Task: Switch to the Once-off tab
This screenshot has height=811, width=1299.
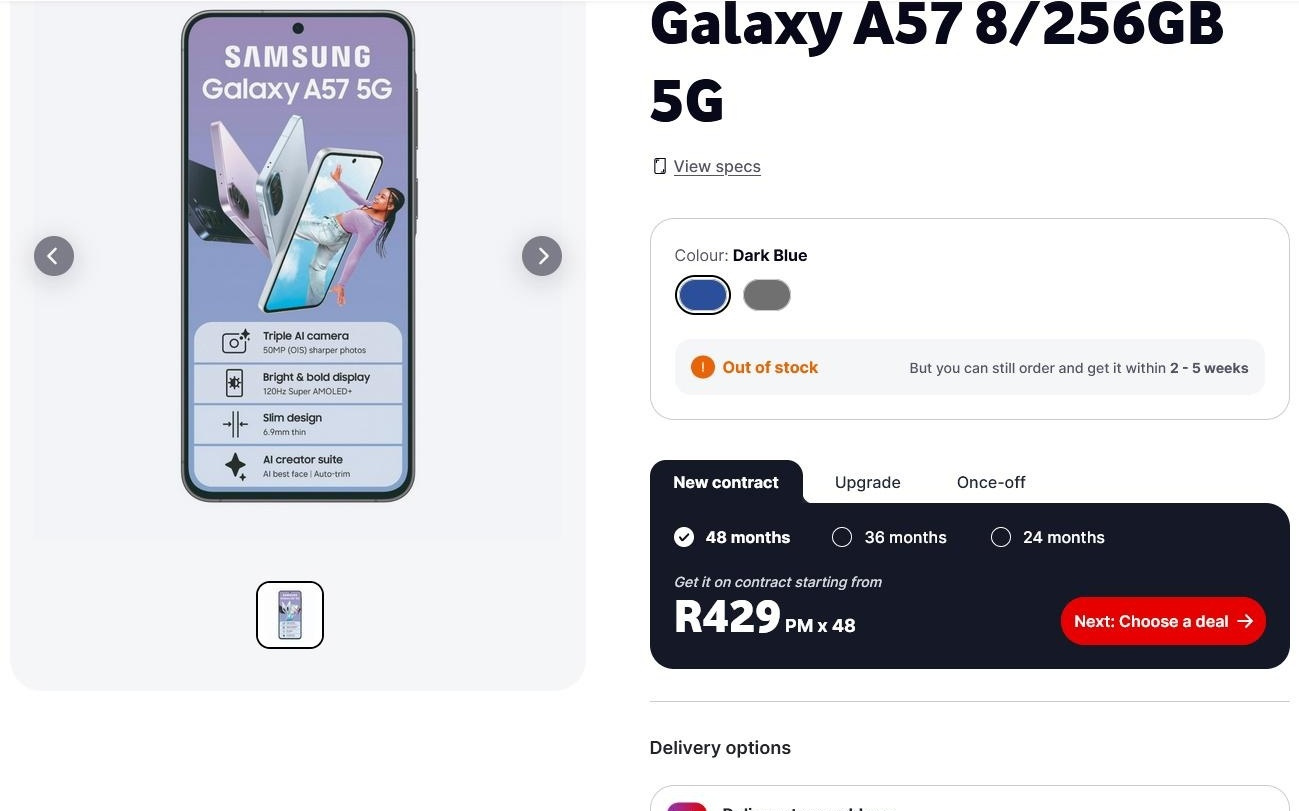Action: tap(990, 482)
